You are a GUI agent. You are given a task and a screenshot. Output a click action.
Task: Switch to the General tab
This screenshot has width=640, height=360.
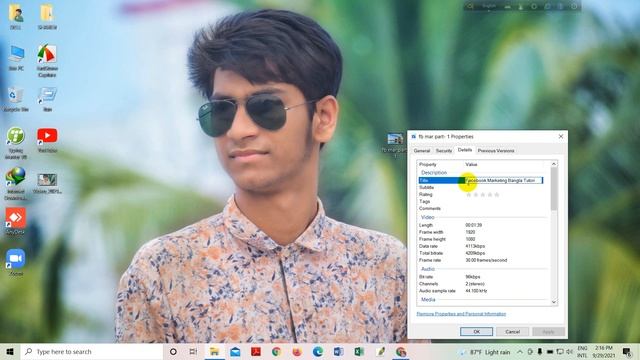[x=422, y=151]
